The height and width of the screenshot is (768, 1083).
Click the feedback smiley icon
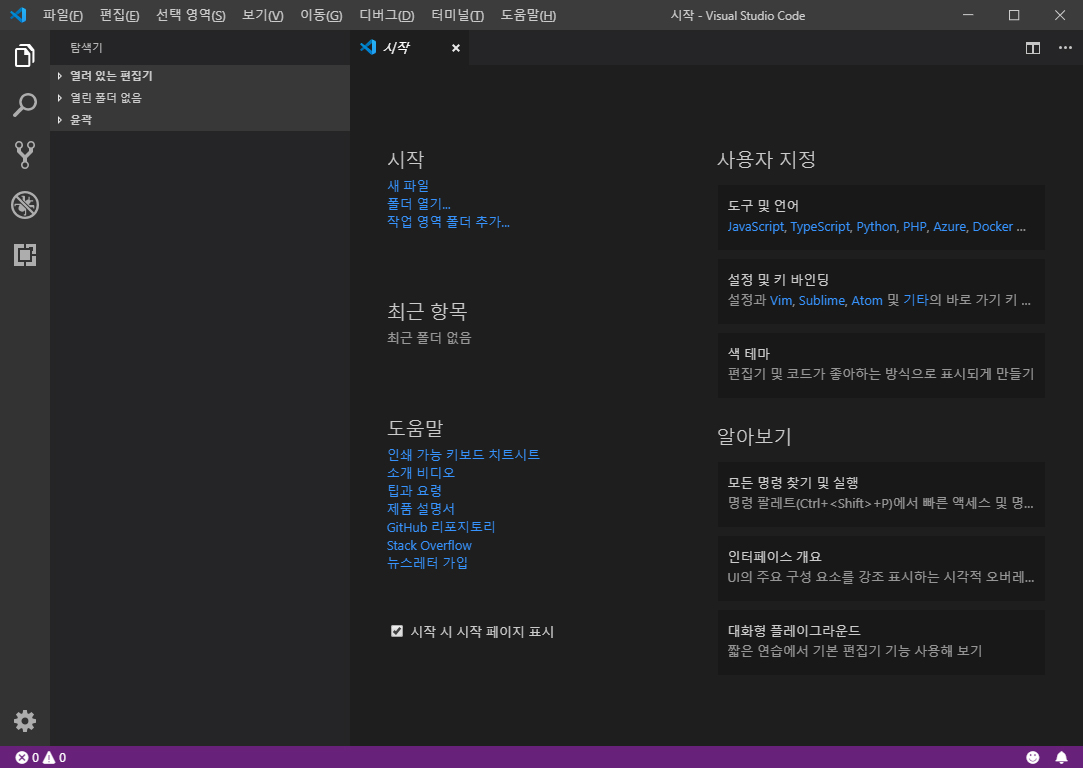(x=1033, y=758)
